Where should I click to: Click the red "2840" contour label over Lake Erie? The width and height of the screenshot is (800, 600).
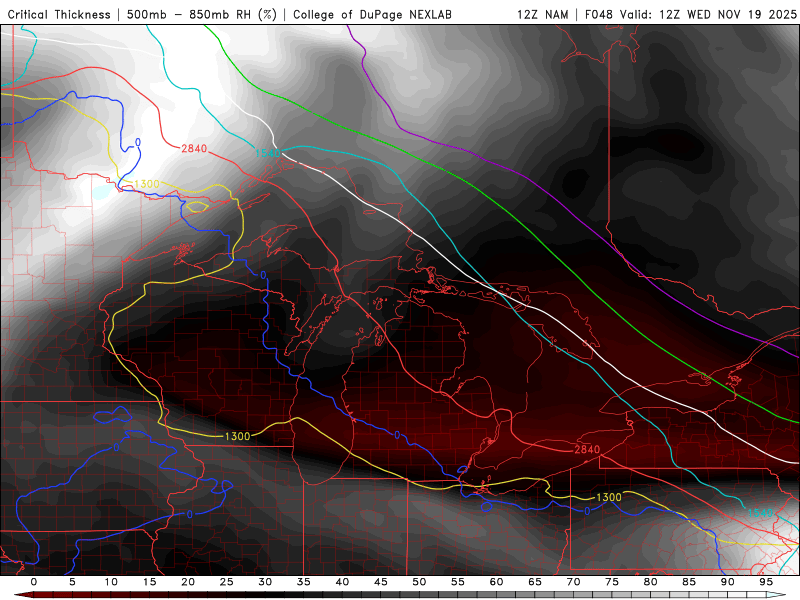[587, 449]
